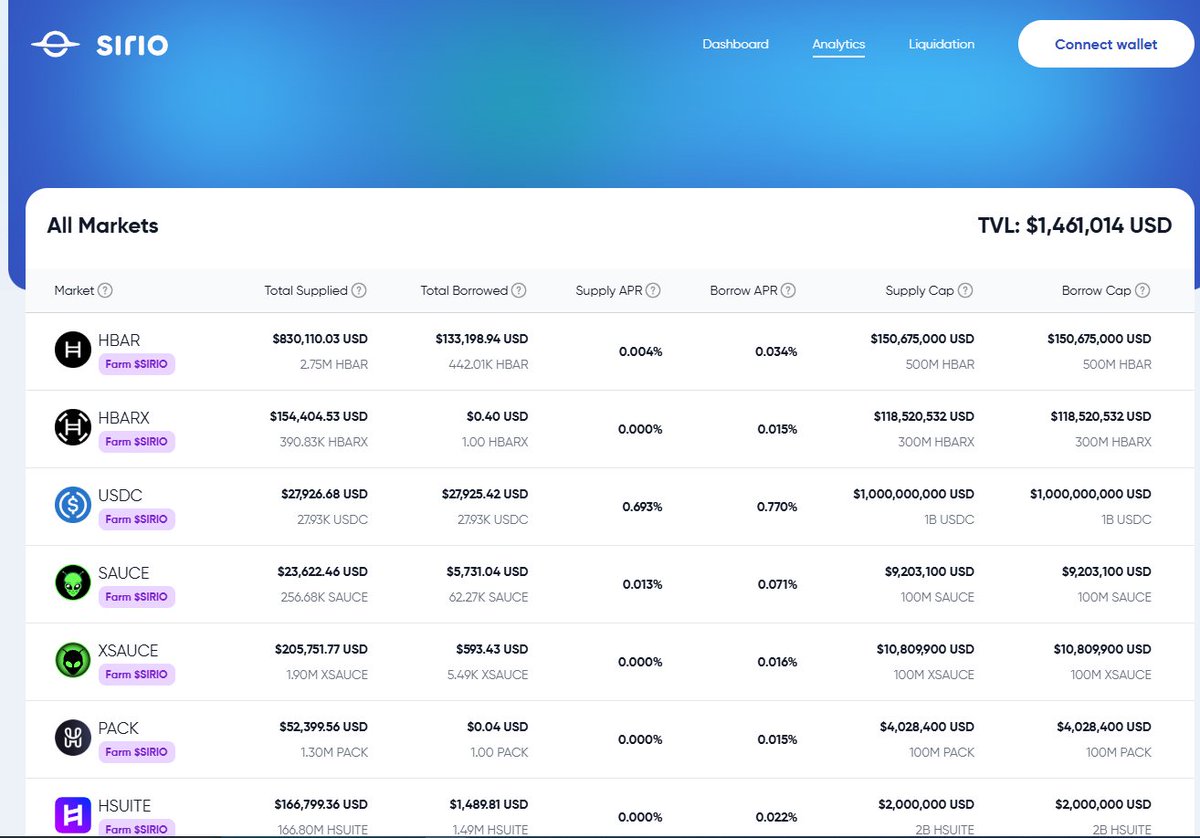Click the Borrow Cap help icon
The image size is (1200, 838).
(1142, 291)
